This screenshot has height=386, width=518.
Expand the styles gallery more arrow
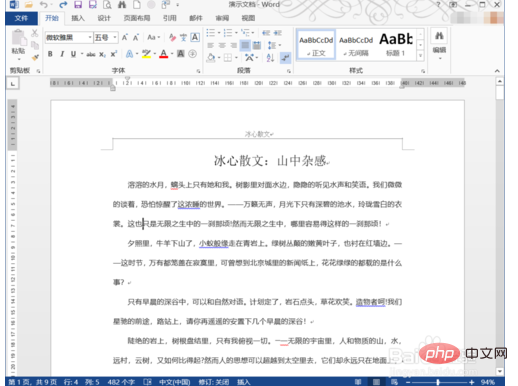[420, 56]
